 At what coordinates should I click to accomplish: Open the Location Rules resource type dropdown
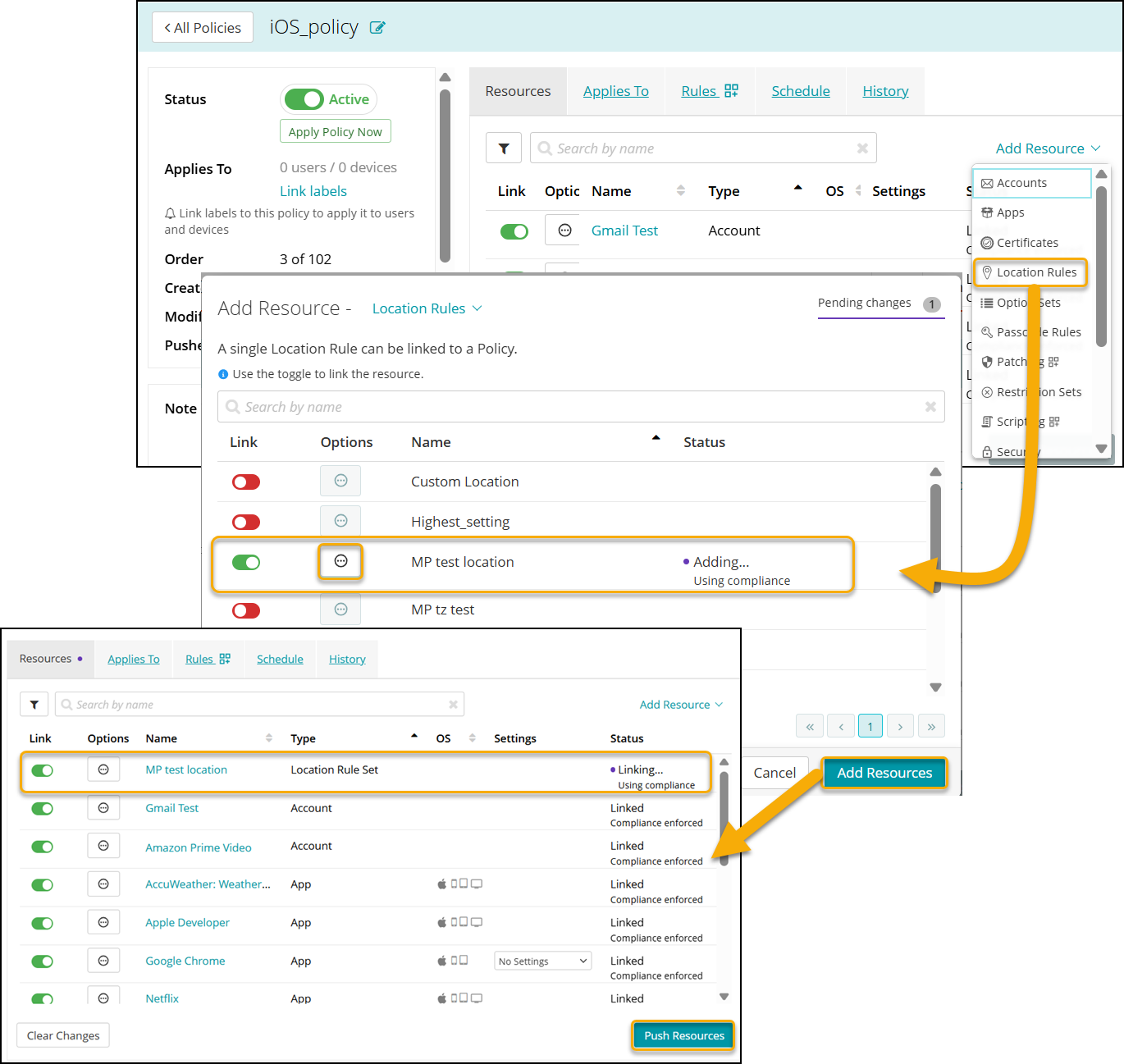(x=427, y=308)
